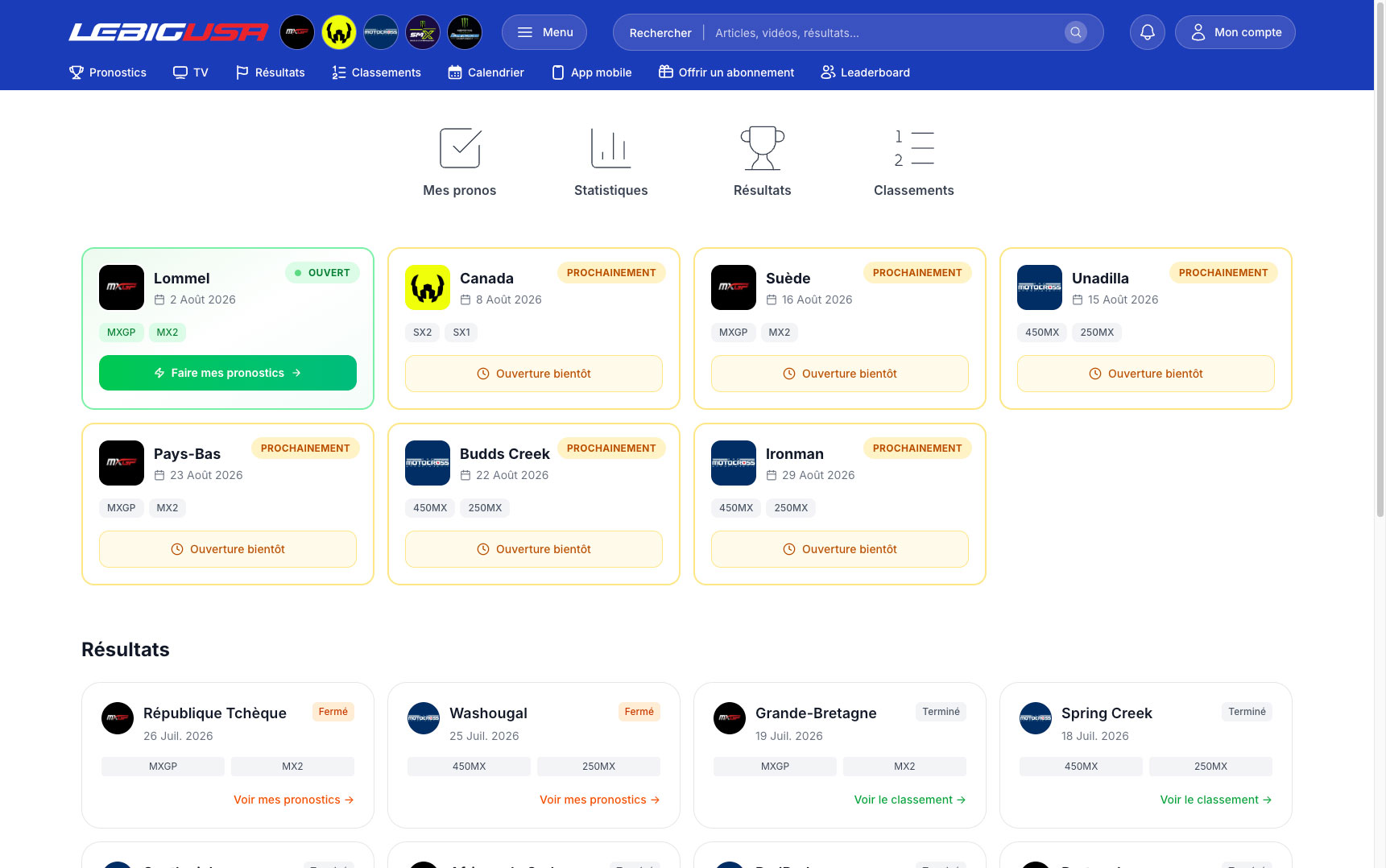Click Ouverture bientôt on Pays-Bas card

point(228,549)
